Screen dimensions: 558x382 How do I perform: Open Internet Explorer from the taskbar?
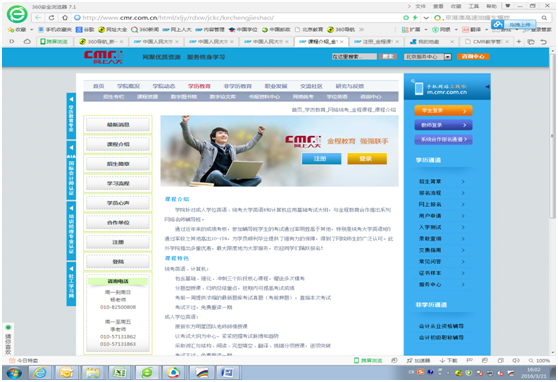pos(40,373)
